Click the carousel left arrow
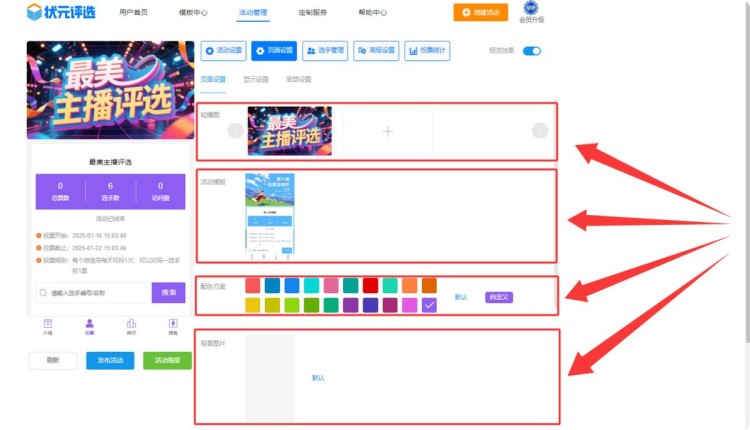 (235, 131)
